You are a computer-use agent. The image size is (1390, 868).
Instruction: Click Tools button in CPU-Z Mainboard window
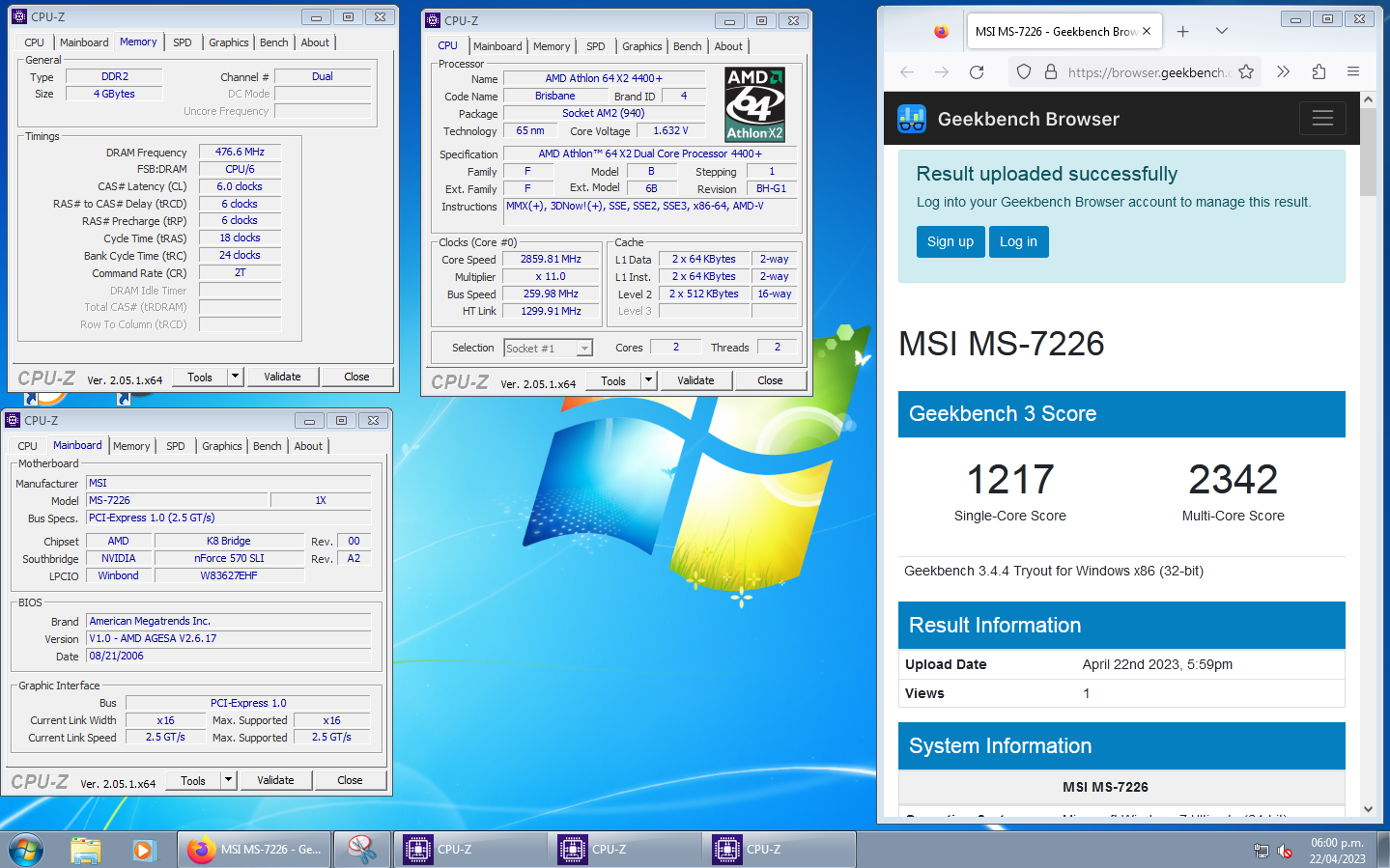tap(193, 780)
